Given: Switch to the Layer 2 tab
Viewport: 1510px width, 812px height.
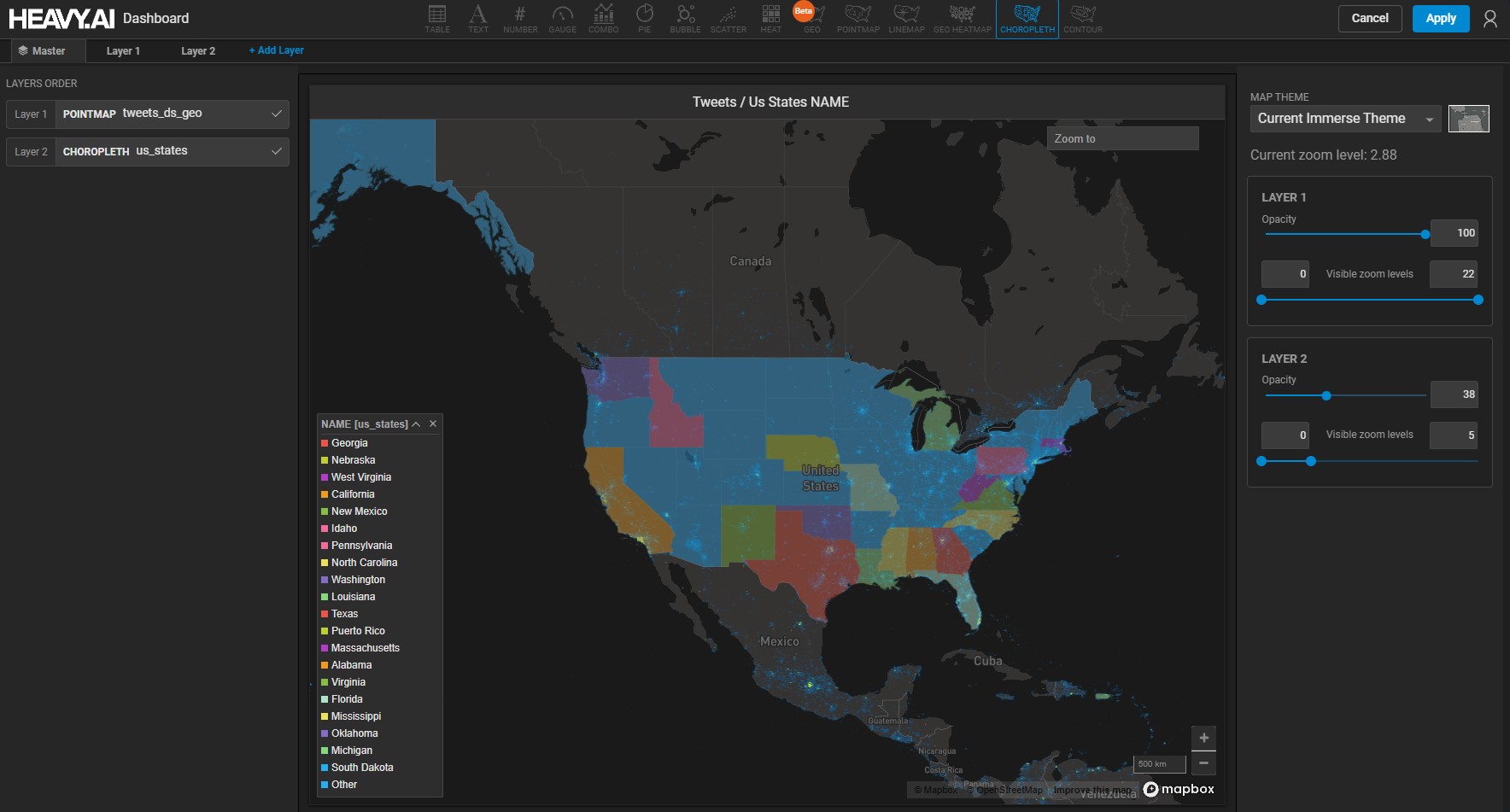Looking at the screenshot, I should coord(198,51).
